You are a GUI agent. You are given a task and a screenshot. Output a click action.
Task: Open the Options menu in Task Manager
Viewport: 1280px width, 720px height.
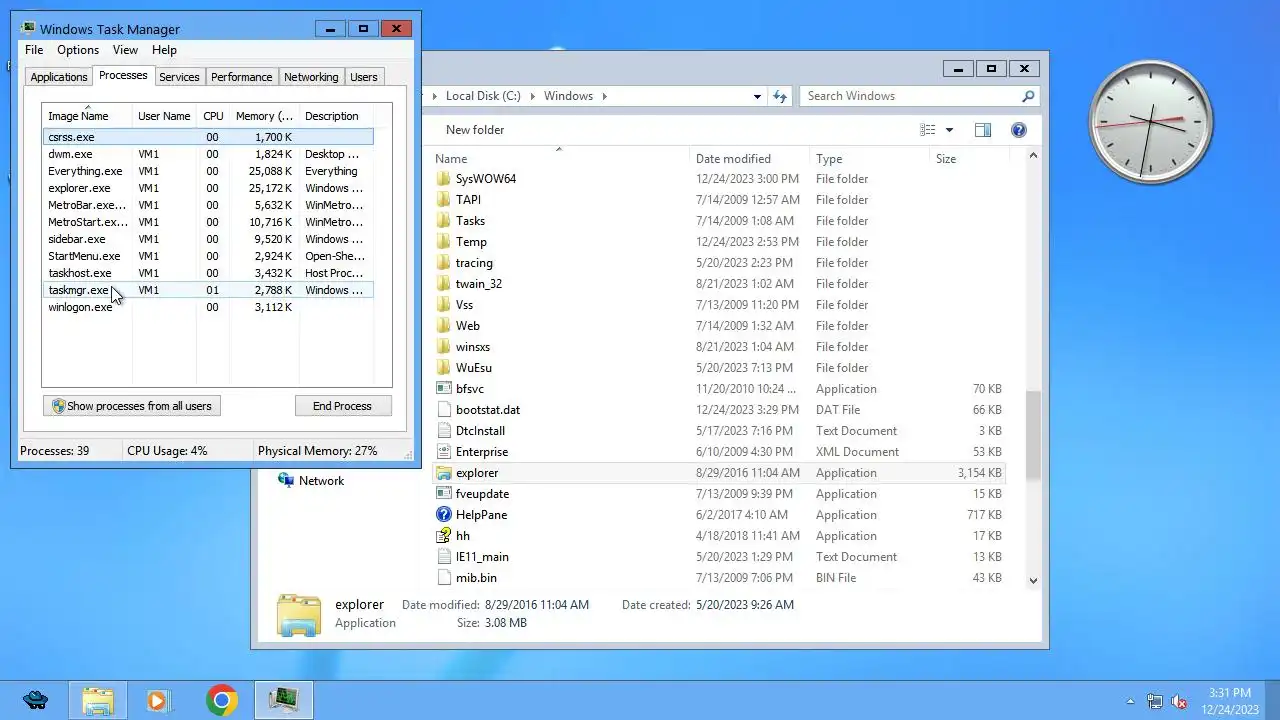[x=78, y=50]
